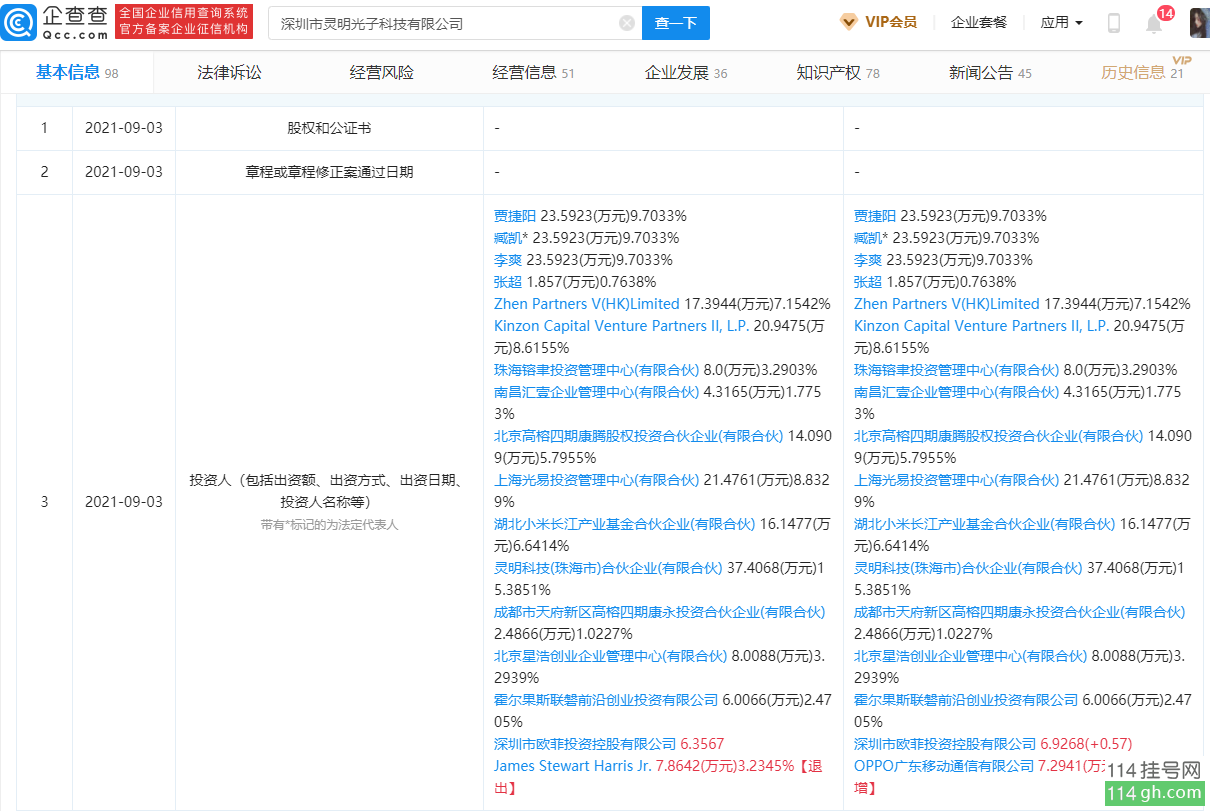Screen dimensions: 1210x811
Task: Click the VIP会员 diamond link
Action: click(x=878, y=22)
